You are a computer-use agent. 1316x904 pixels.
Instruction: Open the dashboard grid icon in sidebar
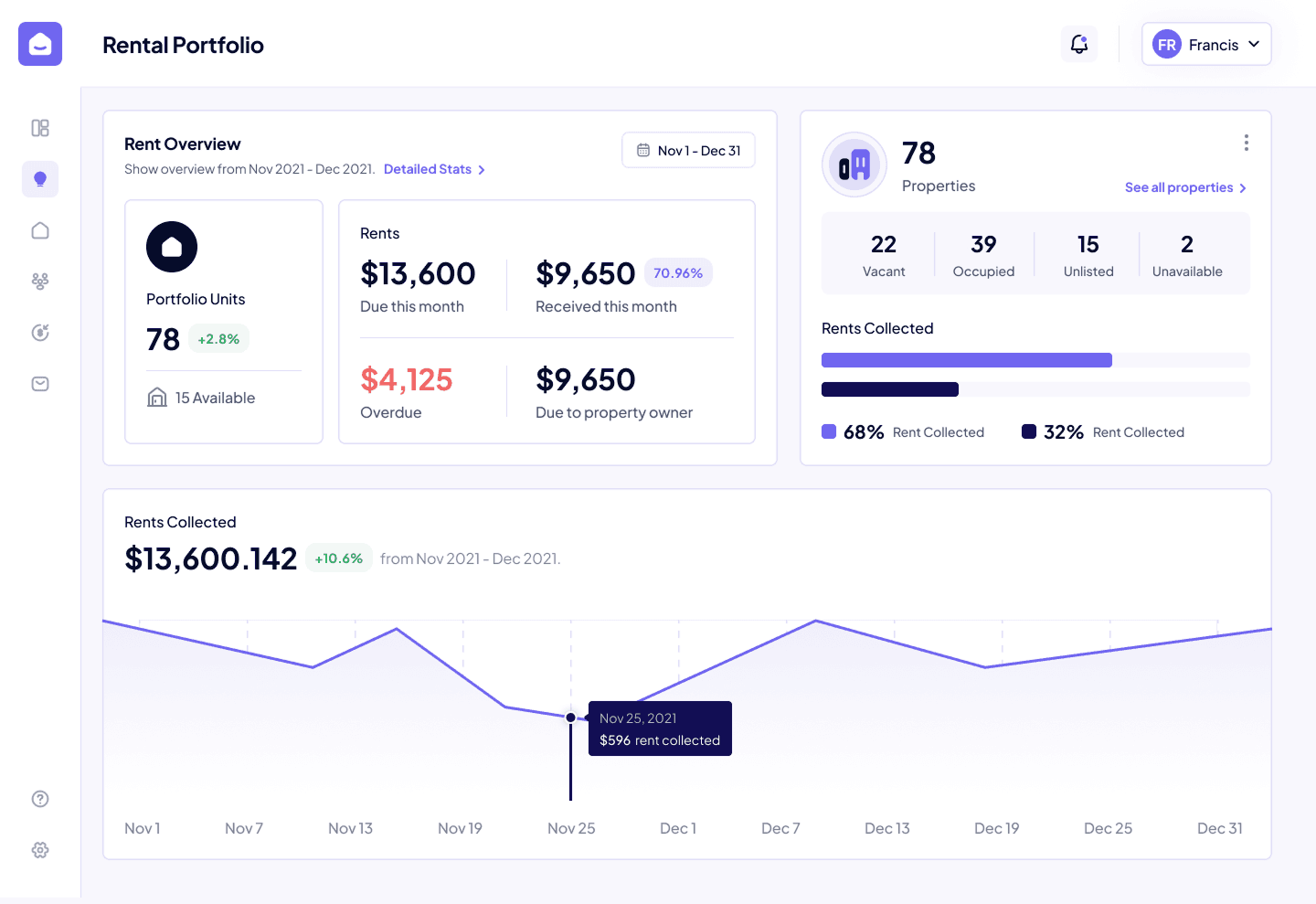[x=40, y=128]
